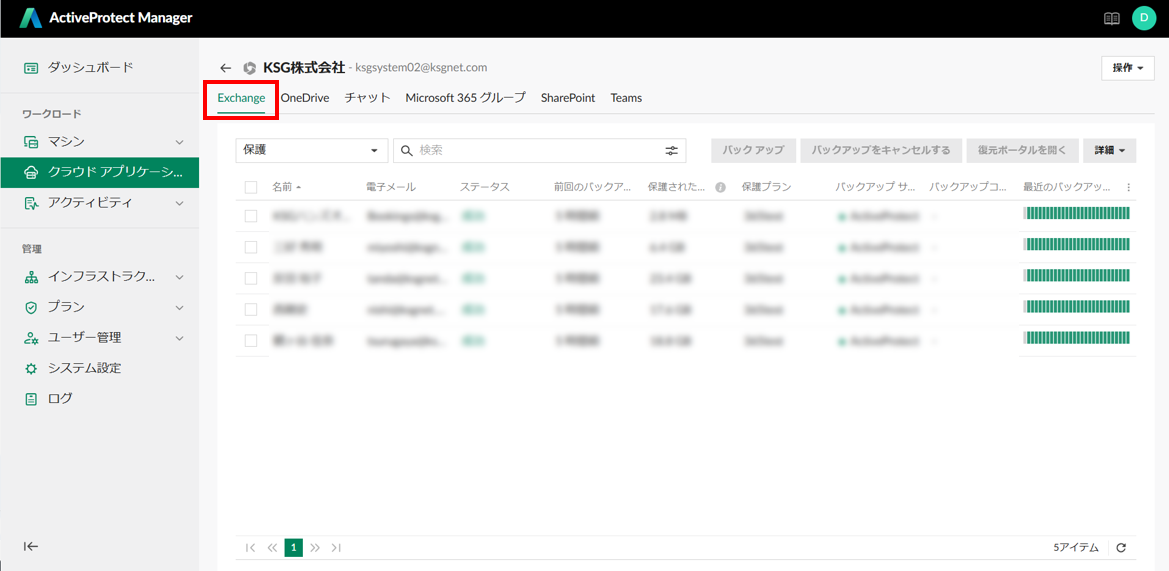Click 復元ポータルを開く button

1022,151
